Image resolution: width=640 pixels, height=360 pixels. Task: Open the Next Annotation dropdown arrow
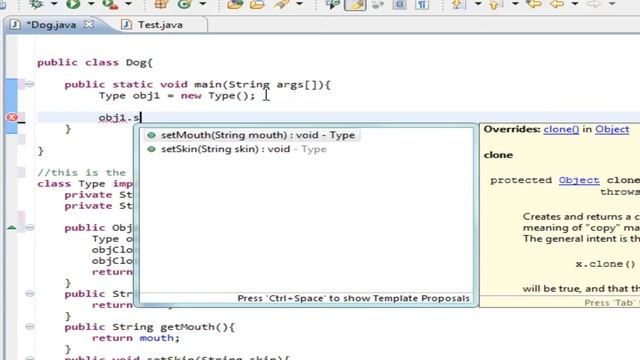tap(478, 4)
